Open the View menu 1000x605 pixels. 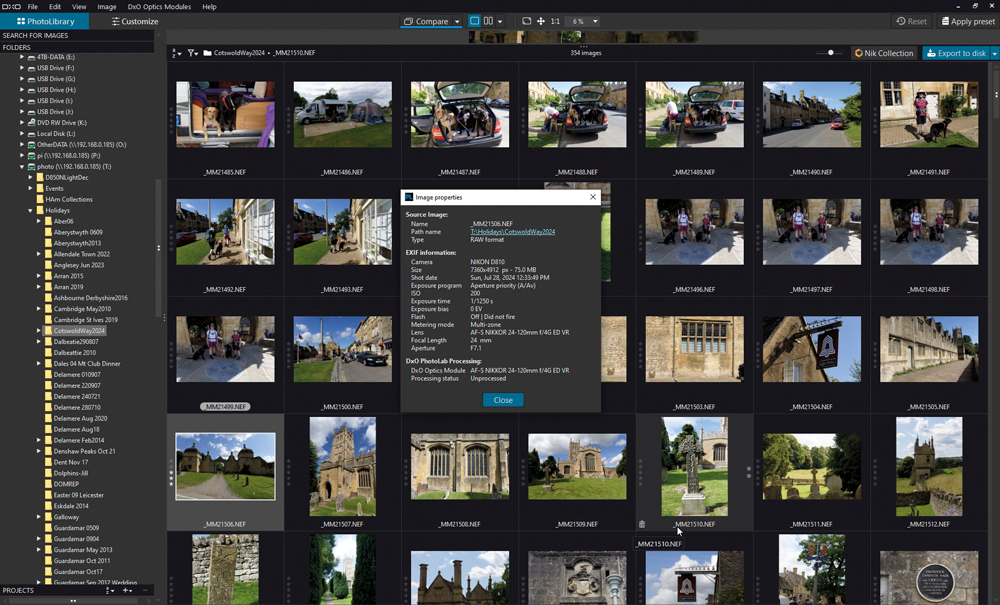pos(79,6)
